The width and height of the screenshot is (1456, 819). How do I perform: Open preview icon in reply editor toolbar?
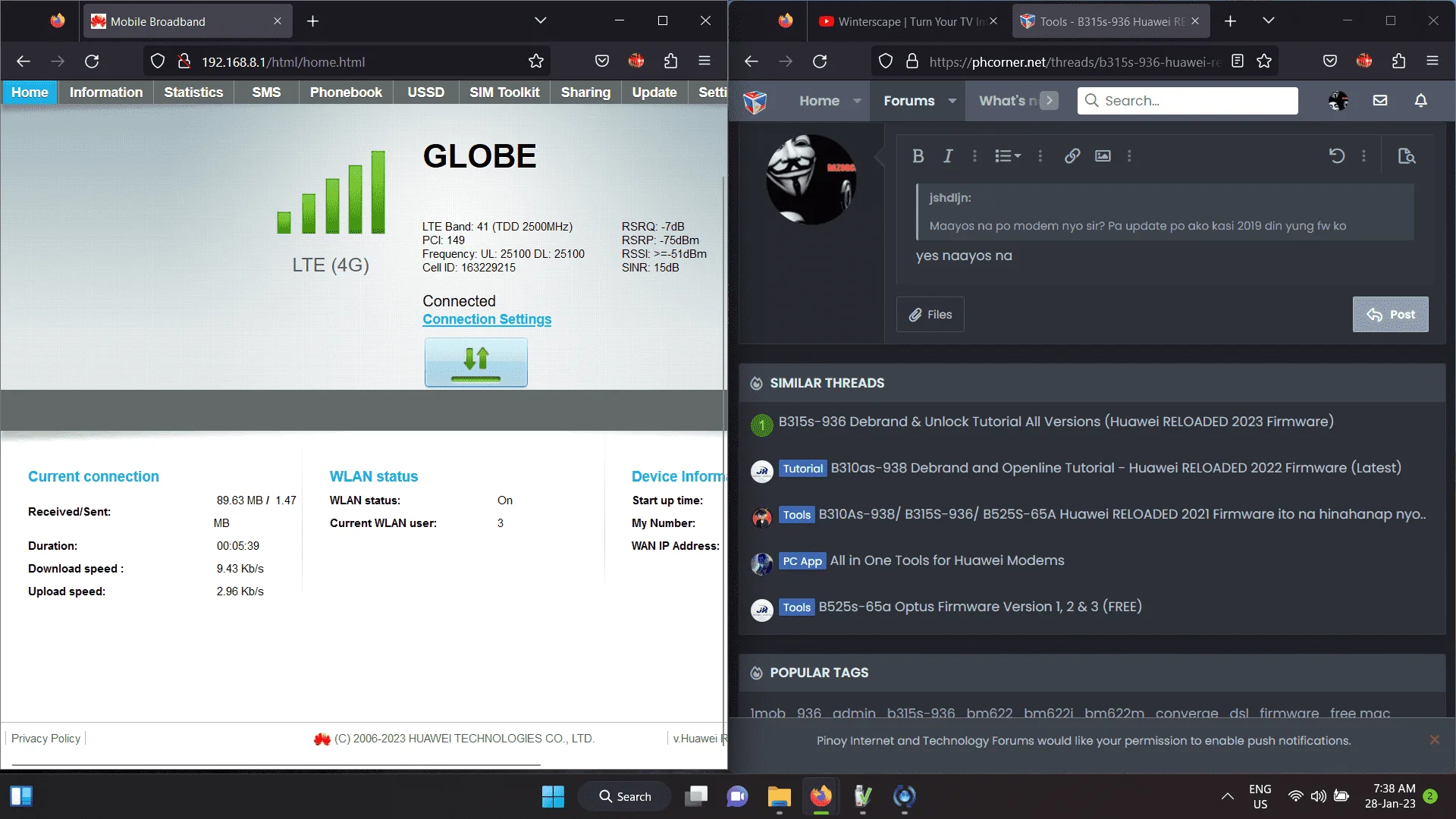tap(1407, 156)
